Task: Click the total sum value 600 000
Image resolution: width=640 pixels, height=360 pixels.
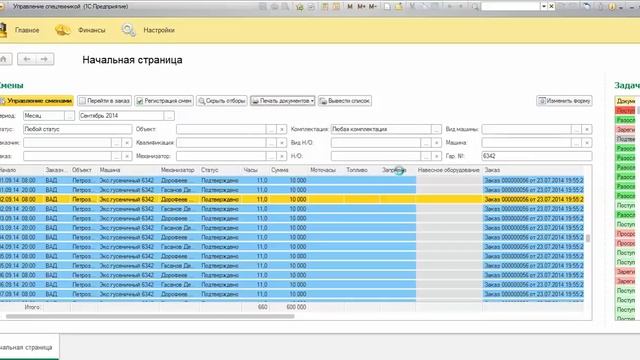Action: [296, 307]
